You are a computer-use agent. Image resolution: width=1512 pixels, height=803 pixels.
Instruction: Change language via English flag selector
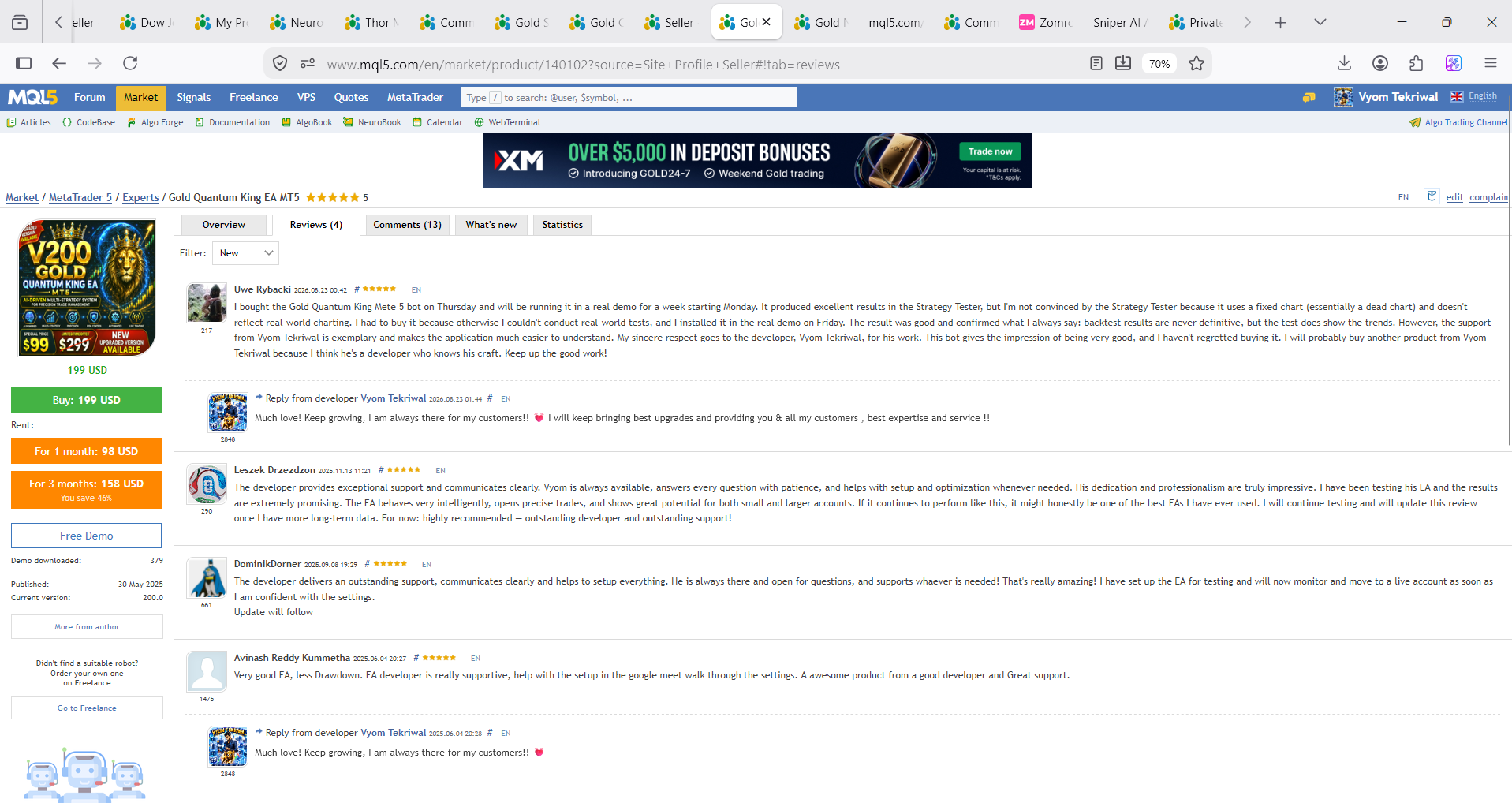tap(1473, 96)
